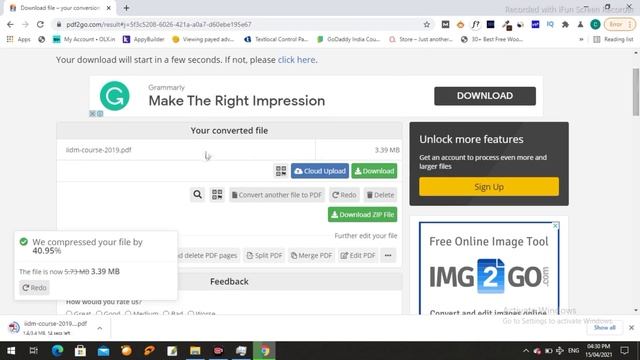
Task: Open Task View on the taskbar
Action: pyautogui.click(x=33, y=351)
